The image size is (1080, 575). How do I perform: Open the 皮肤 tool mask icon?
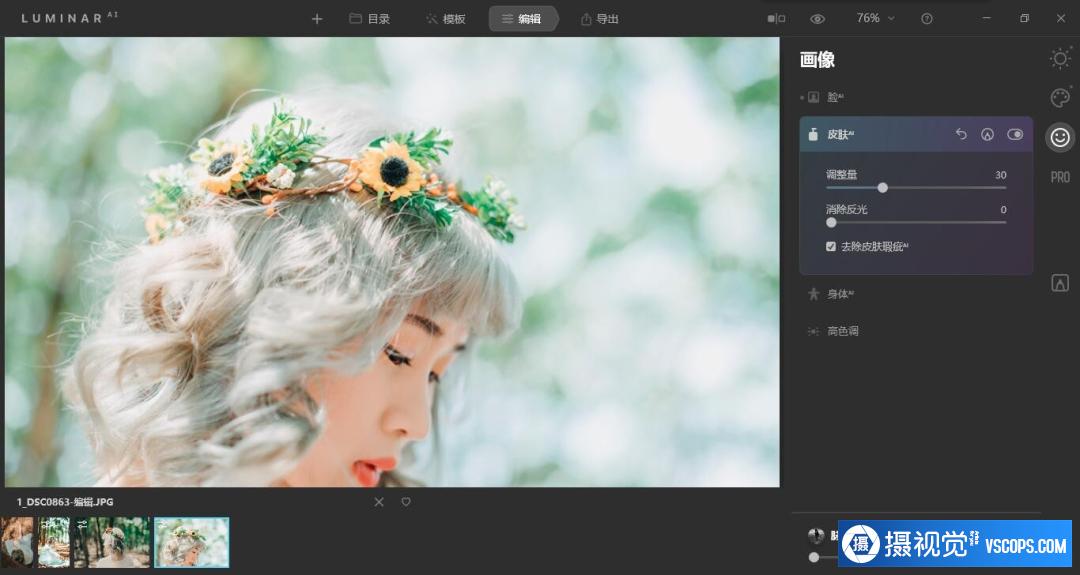point(988,134)
